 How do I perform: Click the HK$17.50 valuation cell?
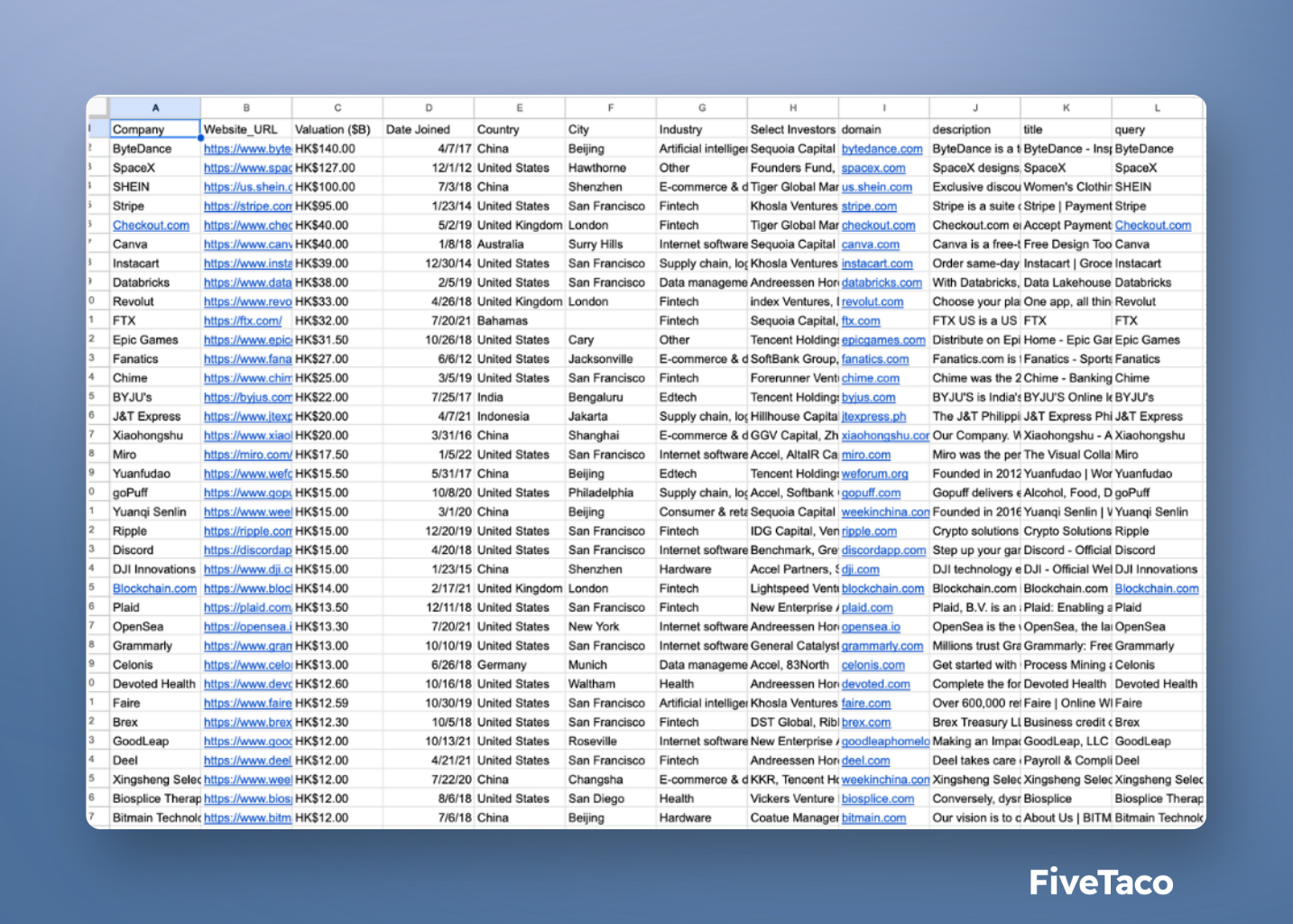337,455
